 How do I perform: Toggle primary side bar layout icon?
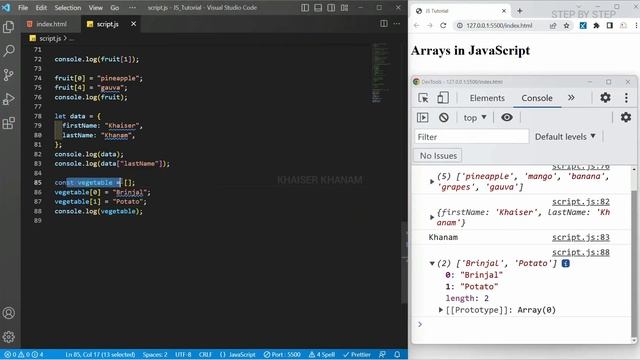pos(305,8)
